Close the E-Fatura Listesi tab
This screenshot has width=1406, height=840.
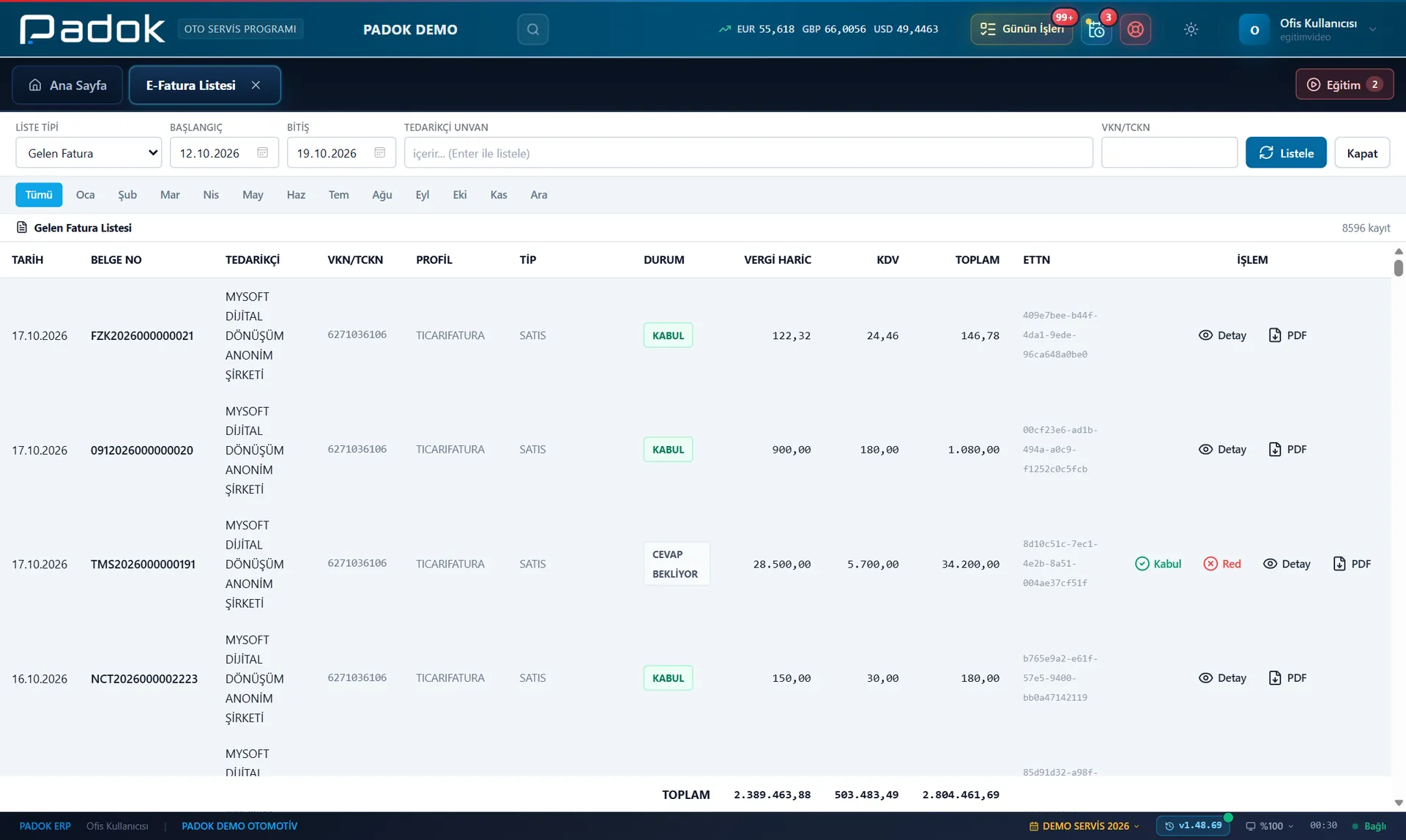[256, 85]
